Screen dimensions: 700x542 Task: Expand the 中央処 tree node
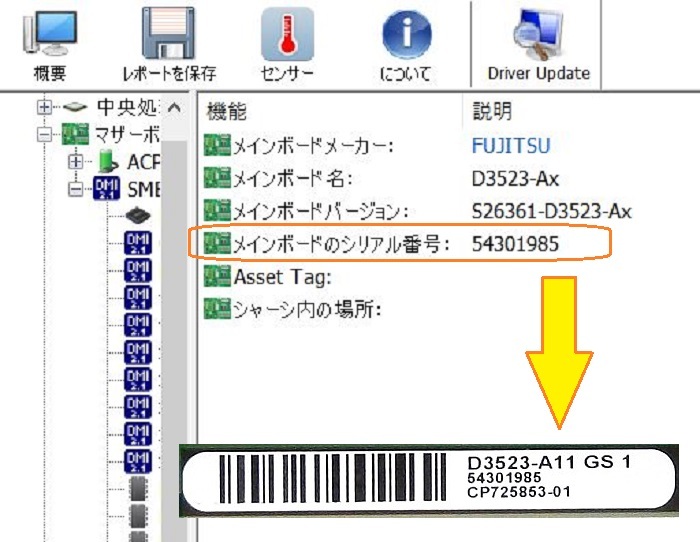click(44, 107)
